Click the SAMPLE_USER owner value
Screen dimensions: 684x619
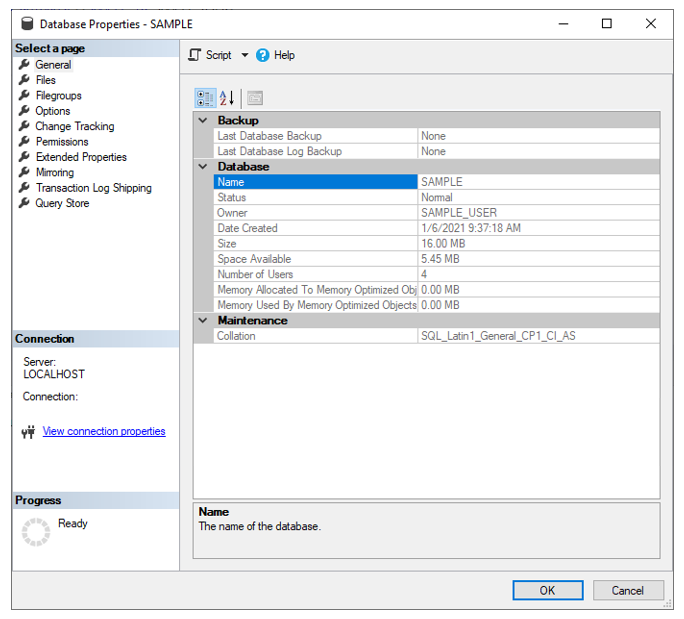(459, 212)
